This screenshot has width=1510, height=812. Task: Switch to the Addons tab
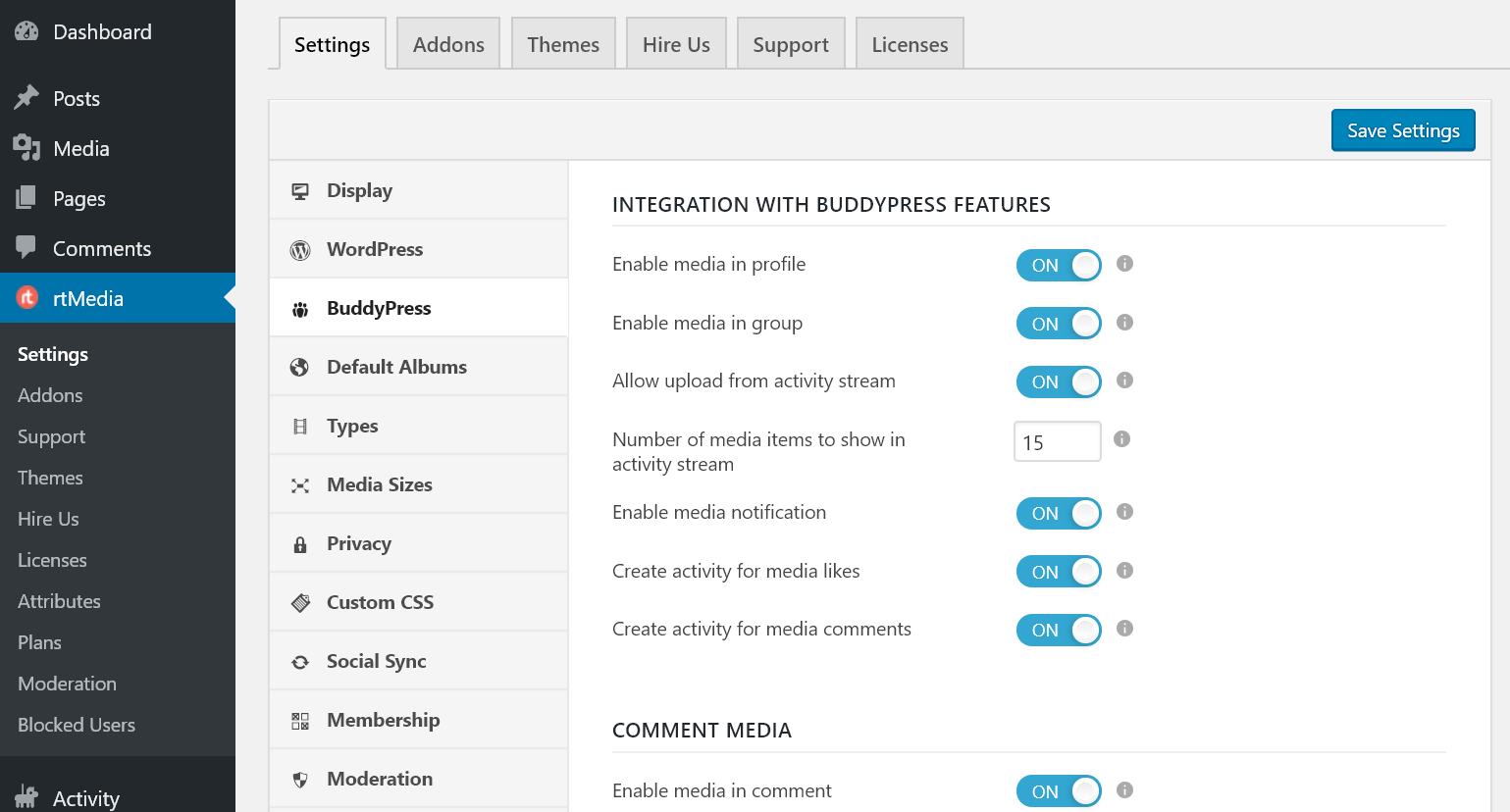coord(447,43)
